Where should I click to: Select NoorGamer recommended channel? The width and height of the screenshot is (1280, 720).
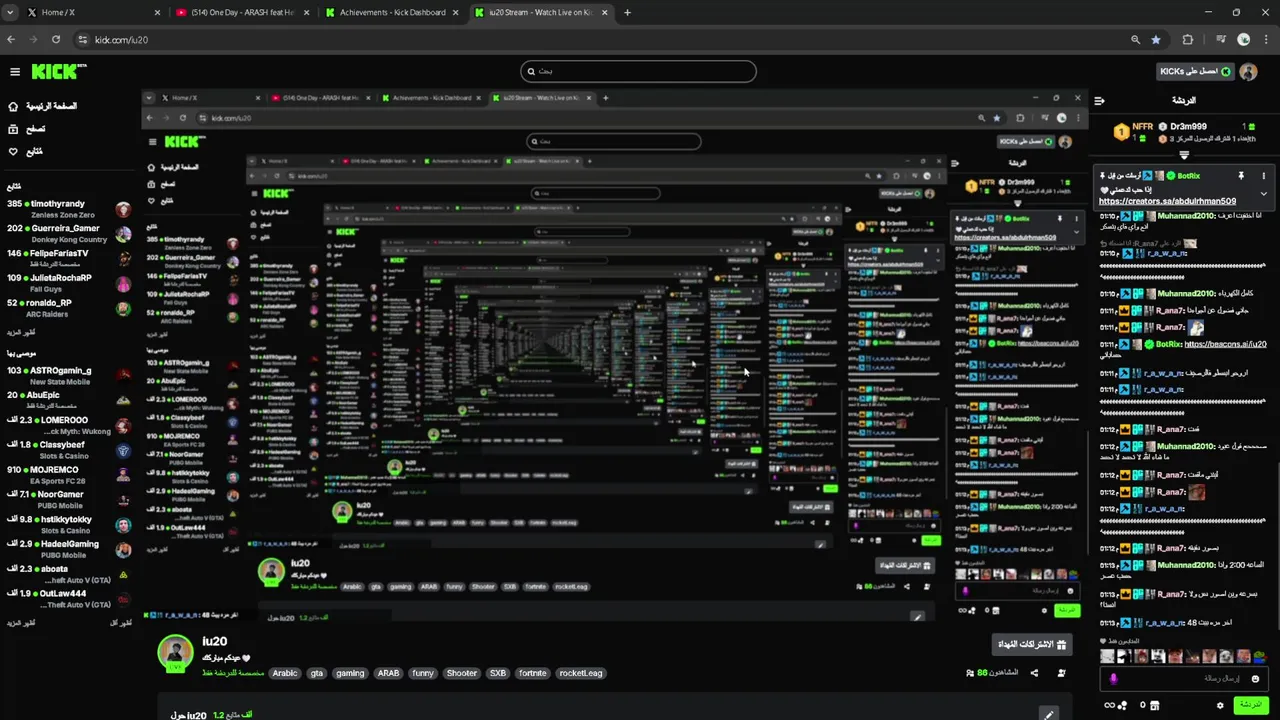[x=68, y=499]
